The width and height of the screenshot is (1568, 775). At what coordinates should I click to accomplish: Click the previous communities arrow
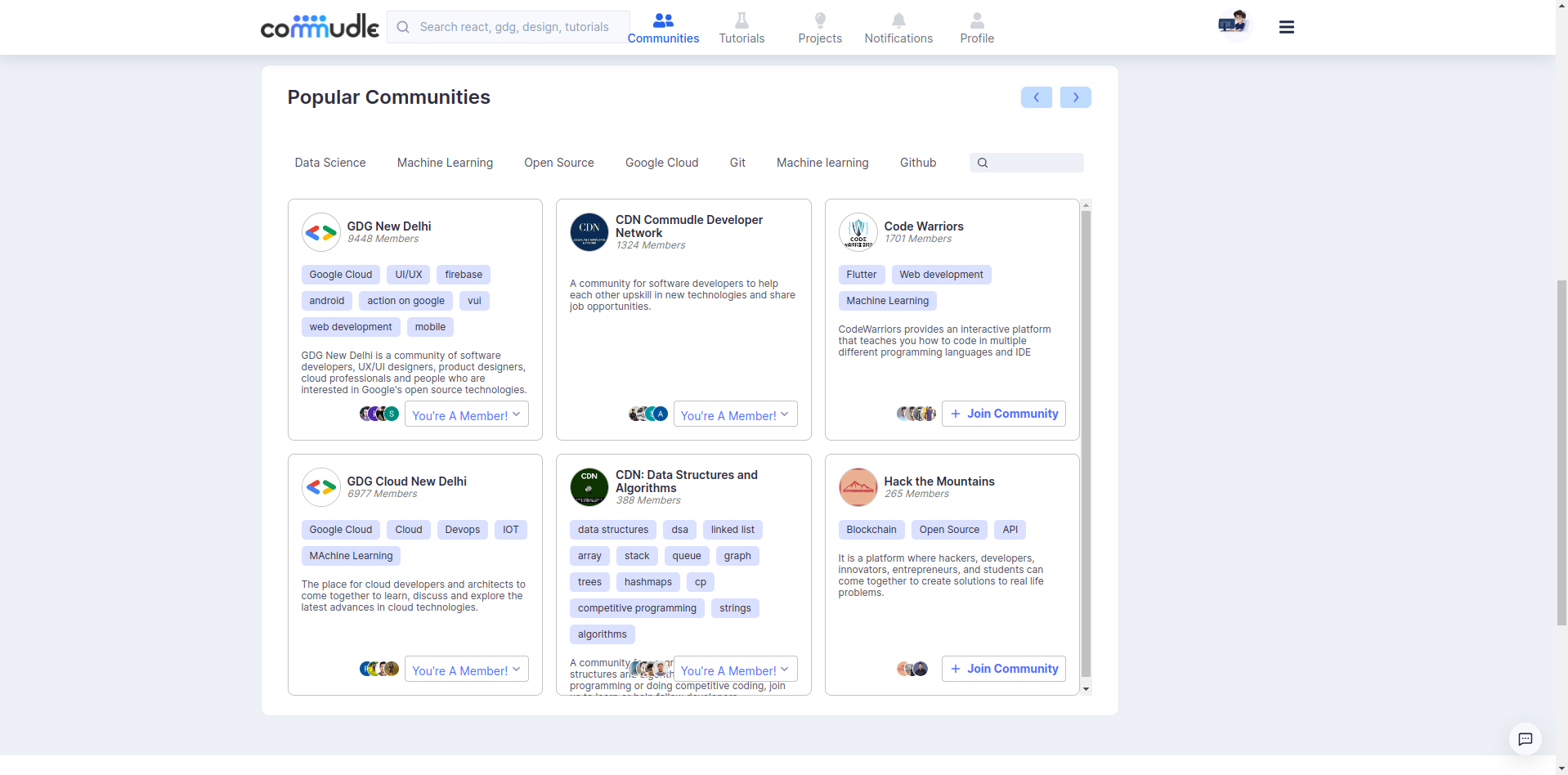pos(1037,97)
